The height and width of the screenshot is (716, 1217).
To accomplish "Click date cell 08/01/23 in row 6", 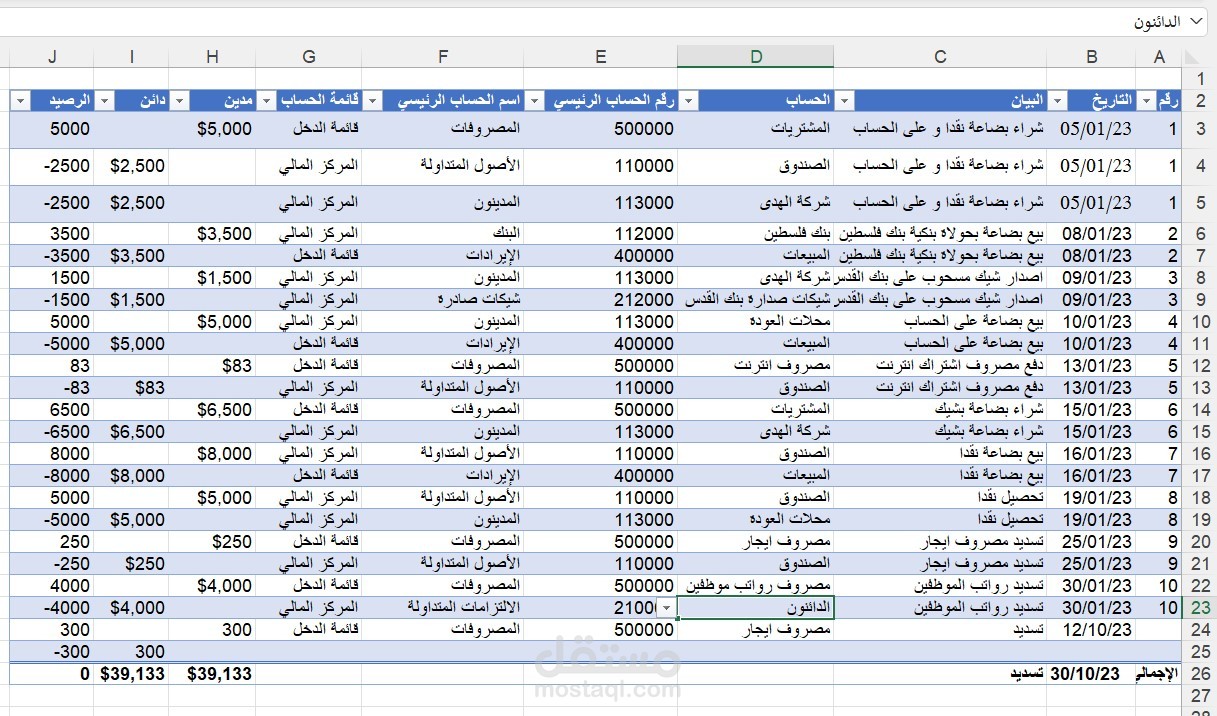I will click(1092, 234).
